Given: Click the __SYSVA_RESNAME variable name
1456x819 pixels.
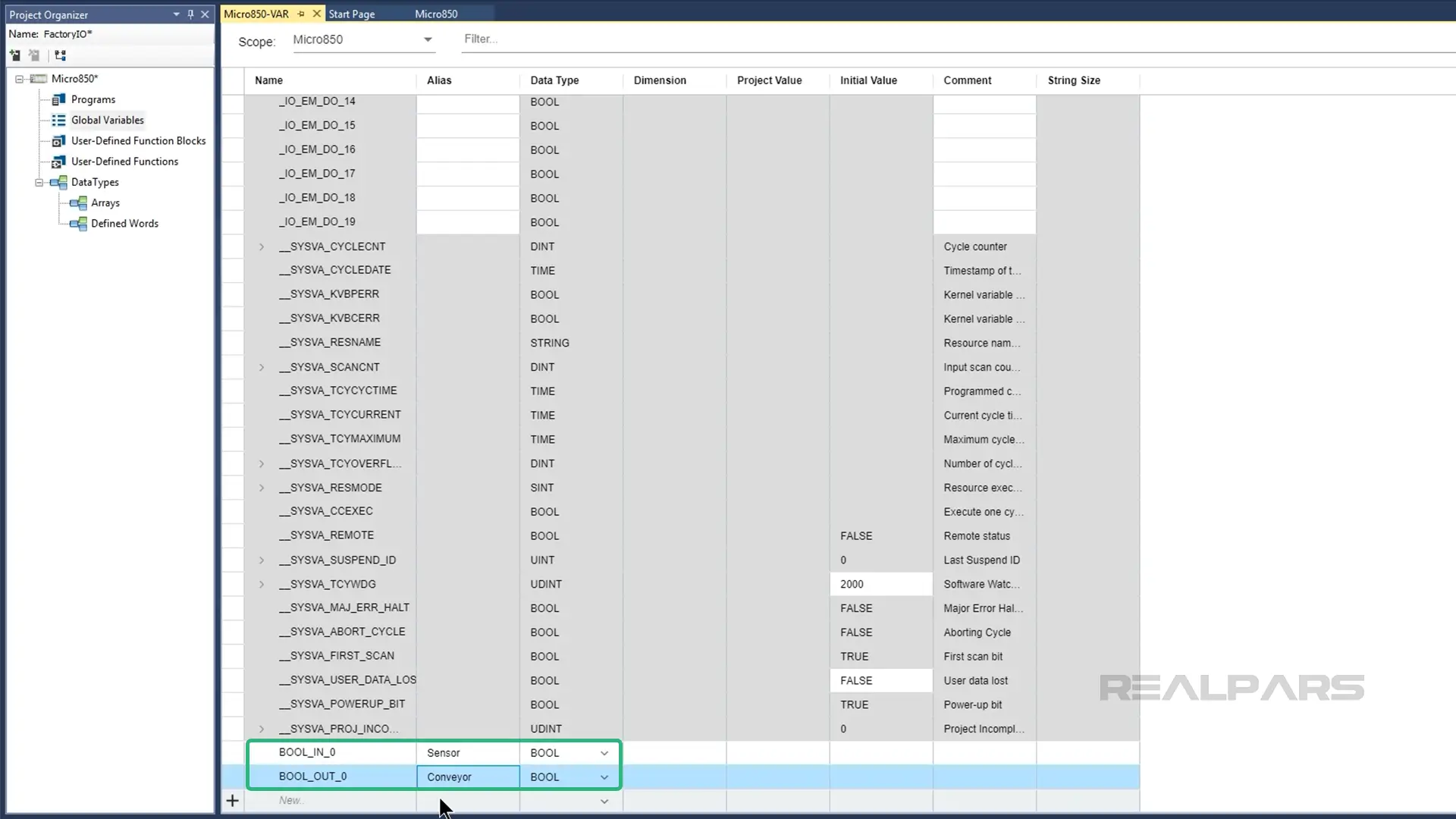Looking at the screenshot, I should coord(330,343).
